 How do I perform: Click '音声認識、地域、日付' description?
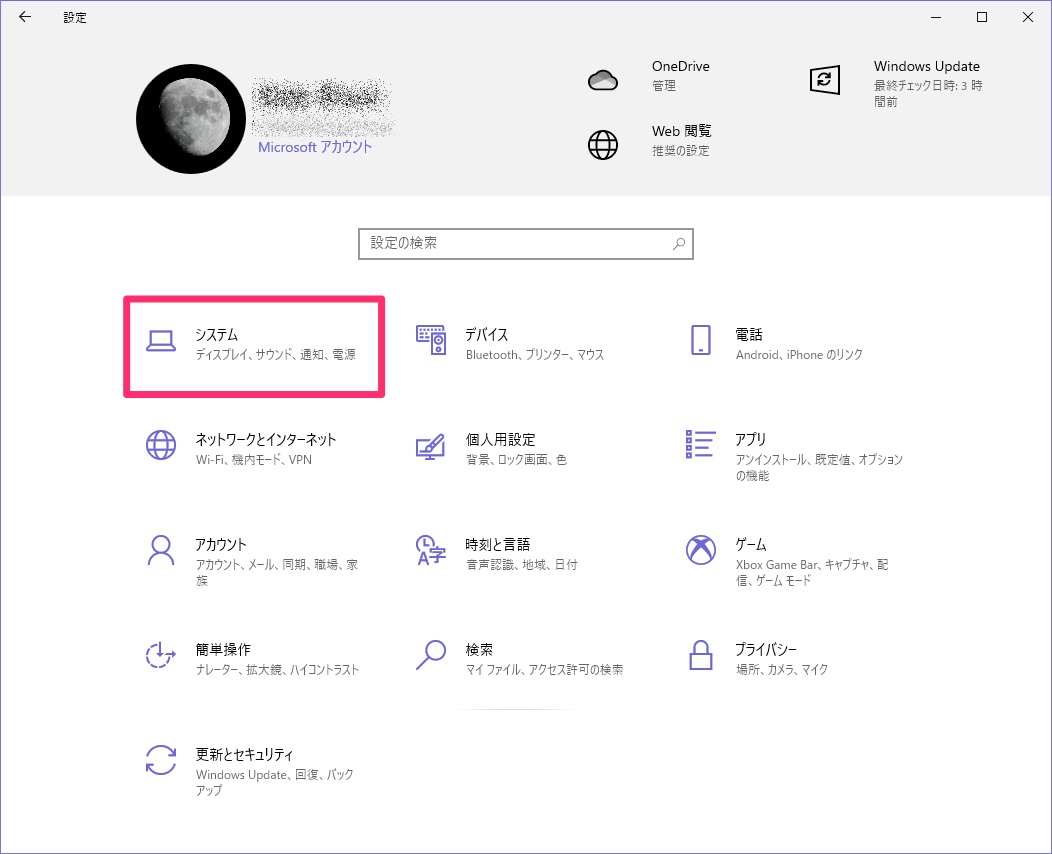[x=521, y=564]
